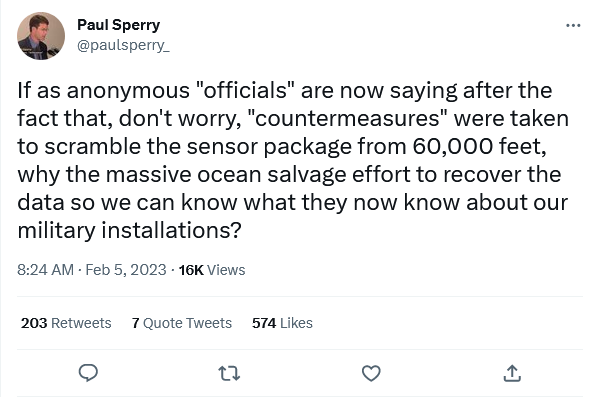Open the three-dot more options menu
The width and height of the screenshot is (598, 397).
pos(573,26)
